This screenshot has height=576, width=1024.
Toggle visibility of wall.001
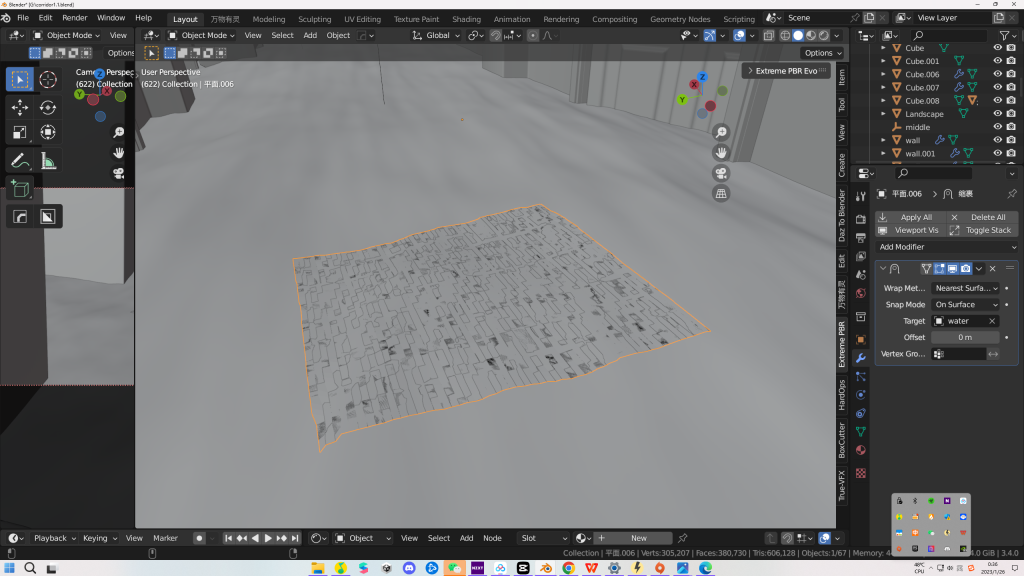(x=997, y=153)
